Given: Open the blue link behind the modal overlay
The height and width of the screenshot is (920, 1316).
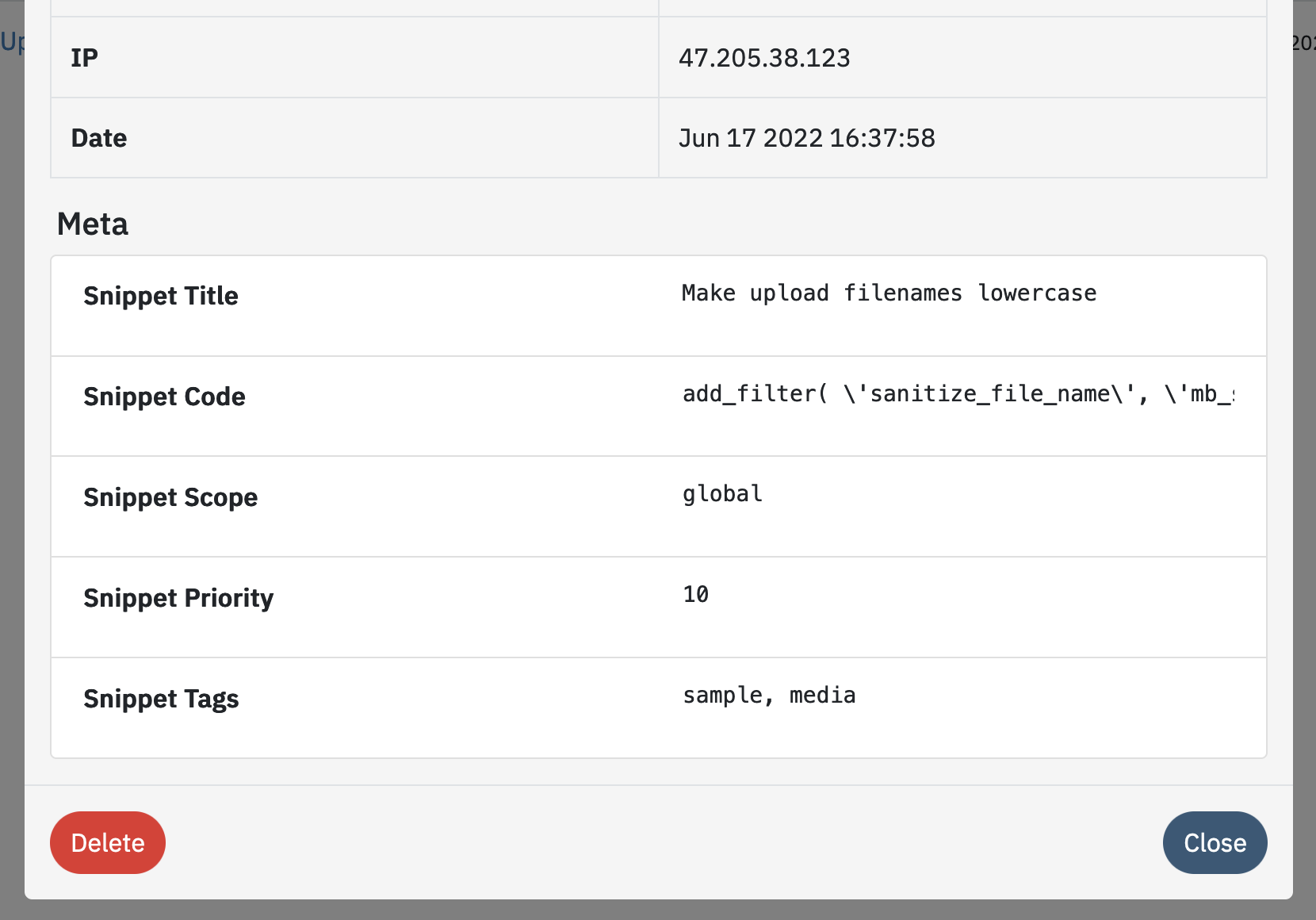Looking at the screenshot, I should point(11,44).
